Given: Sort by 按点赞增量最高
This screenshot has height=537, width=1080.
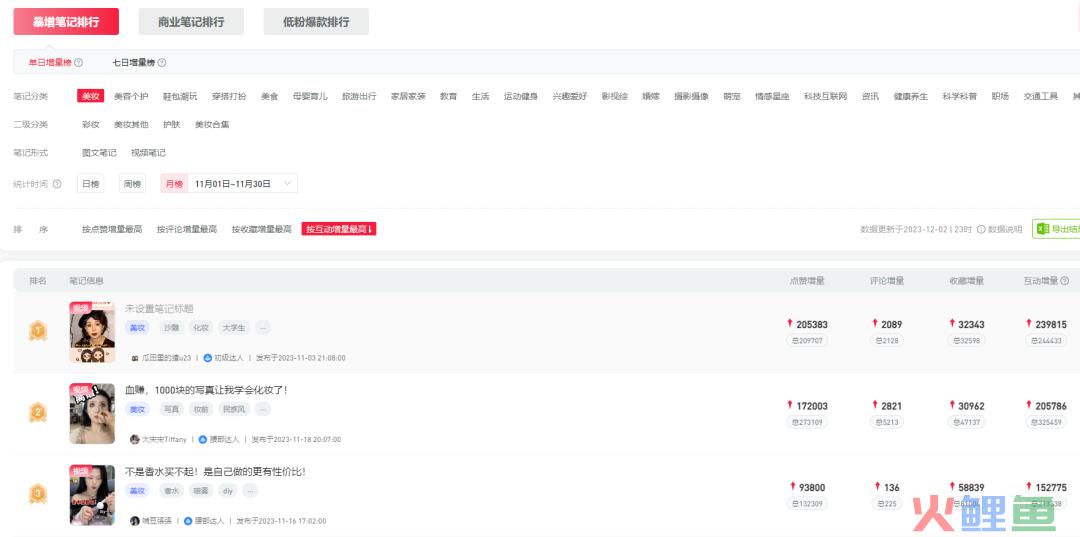Looking at the screenshot, I should click(112, 230).
